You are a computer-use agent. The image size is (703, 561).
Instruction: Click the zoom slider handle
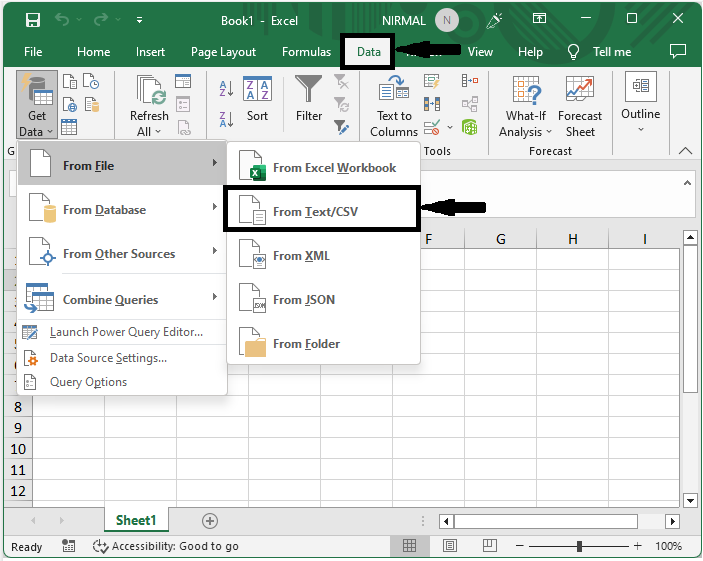pos(579,546)
